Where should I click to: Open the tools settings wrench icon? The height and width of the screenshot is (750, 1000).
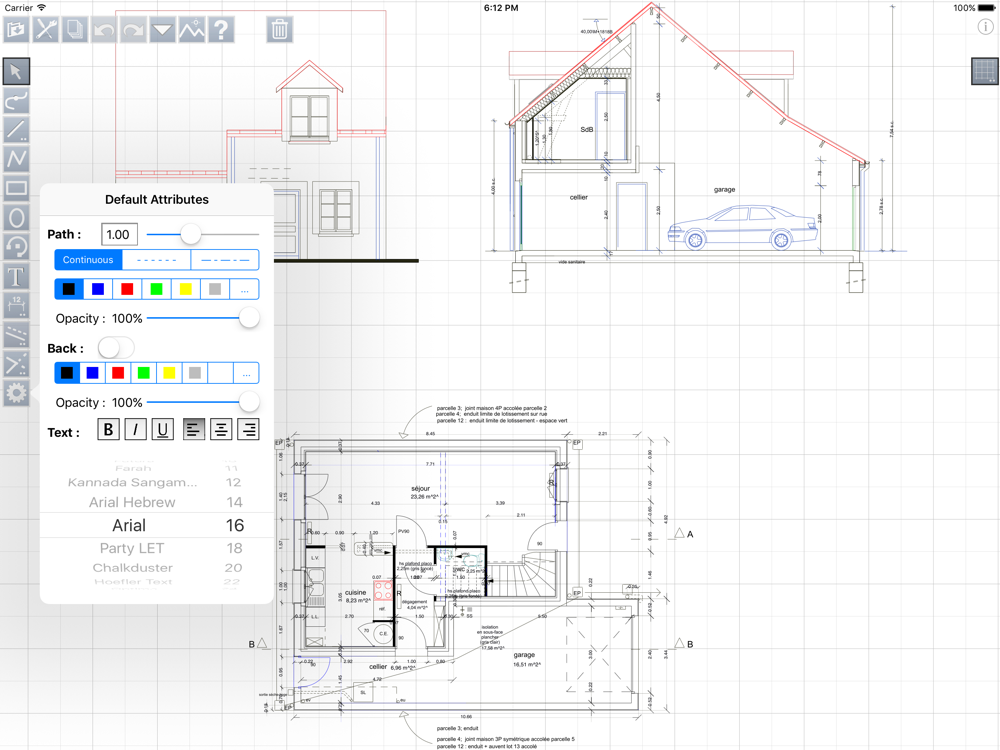(x=45, y=30)
